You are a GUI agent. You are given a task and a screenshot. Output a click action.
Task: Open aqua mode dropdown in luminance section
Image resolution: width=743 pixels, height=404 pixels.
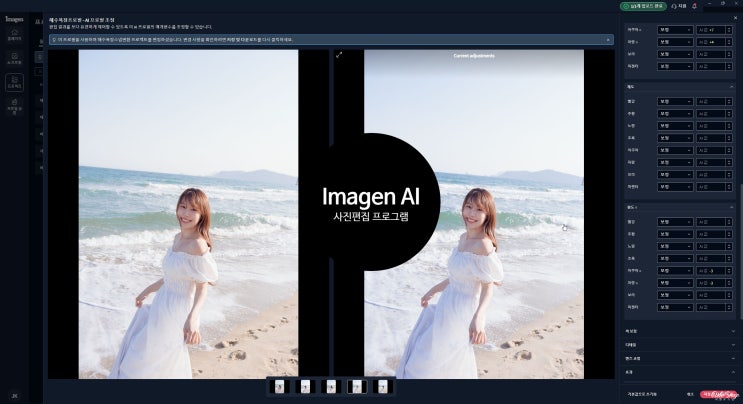click(675, 270)
